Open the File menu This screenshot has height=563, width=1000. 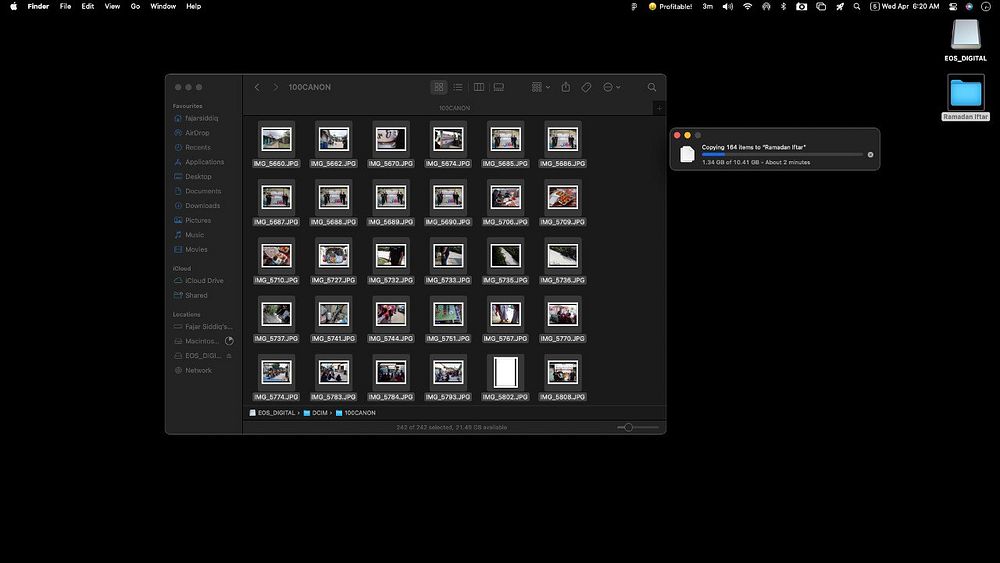65,6
